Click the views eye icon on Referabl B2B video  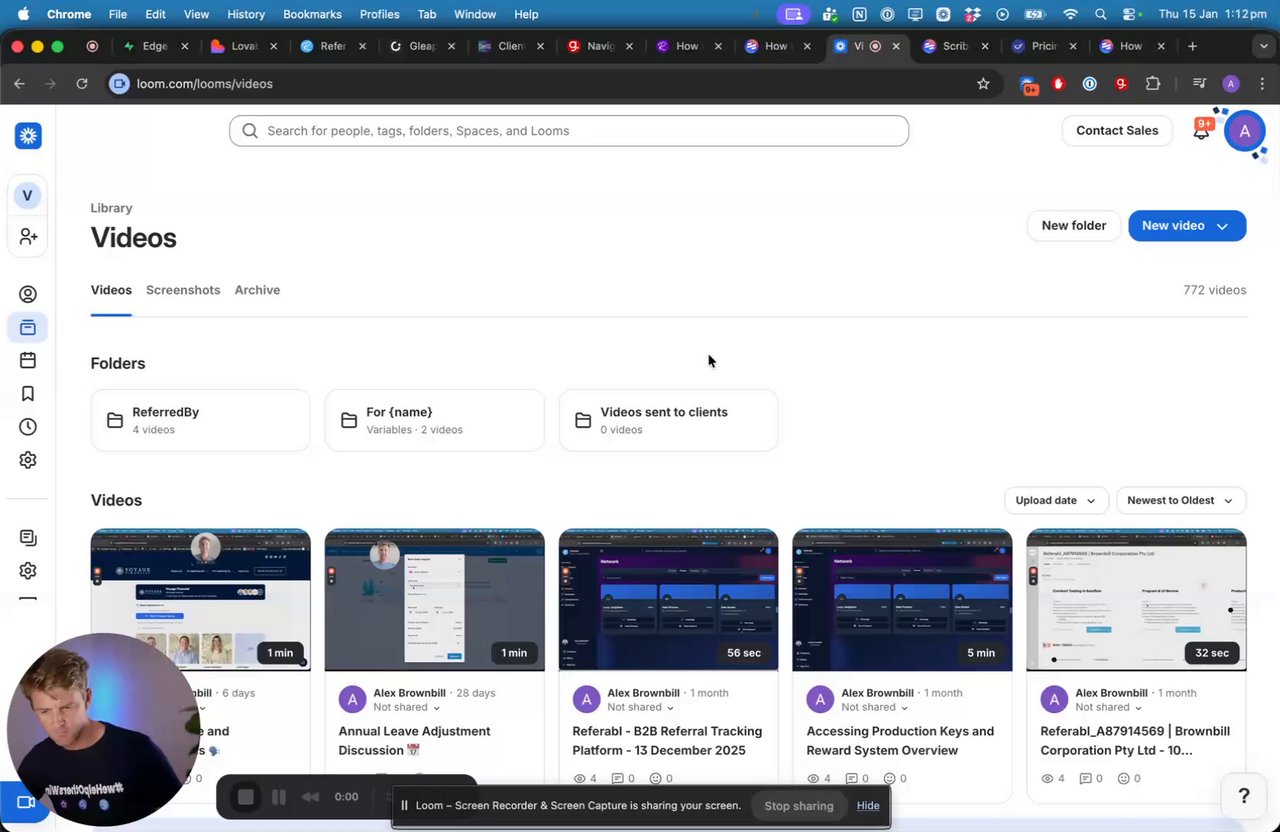[x=580, y=778]
